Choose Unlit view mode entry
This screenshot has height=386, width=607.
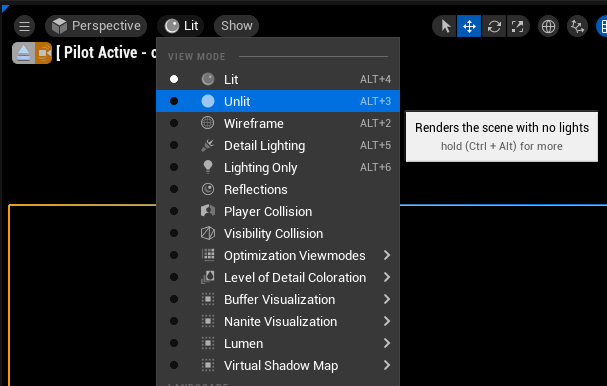(x=278, y=101)
